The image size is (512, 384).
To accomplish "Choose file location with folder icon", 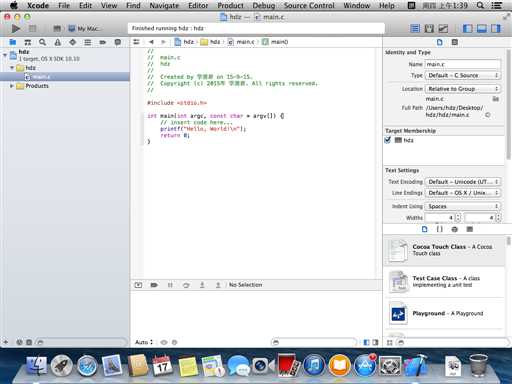I will [x=496, y=99].
